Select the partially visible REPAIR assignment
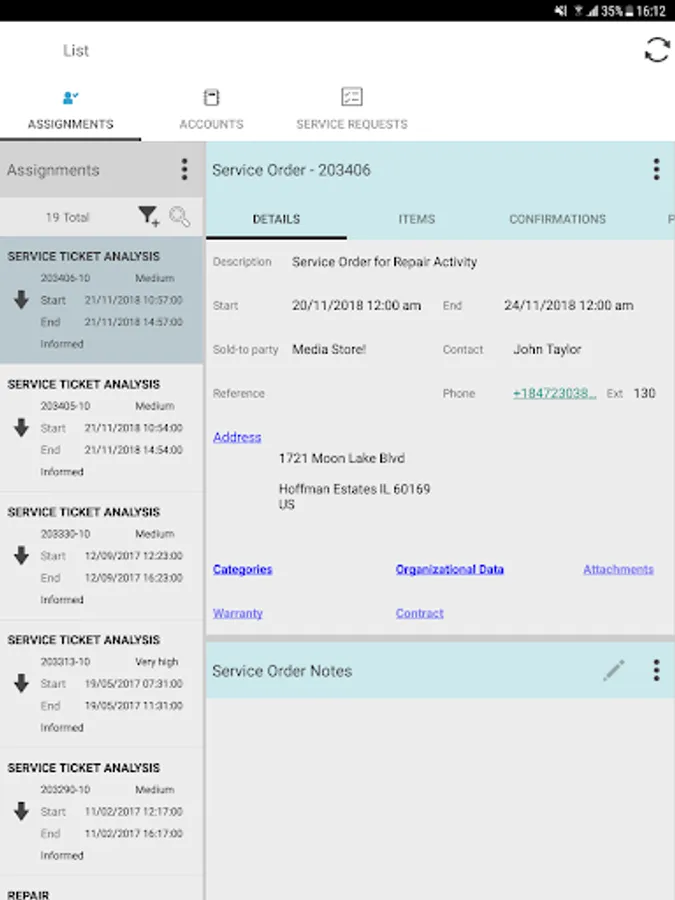This screenshot has height=900, width=675. click(102, 889)
